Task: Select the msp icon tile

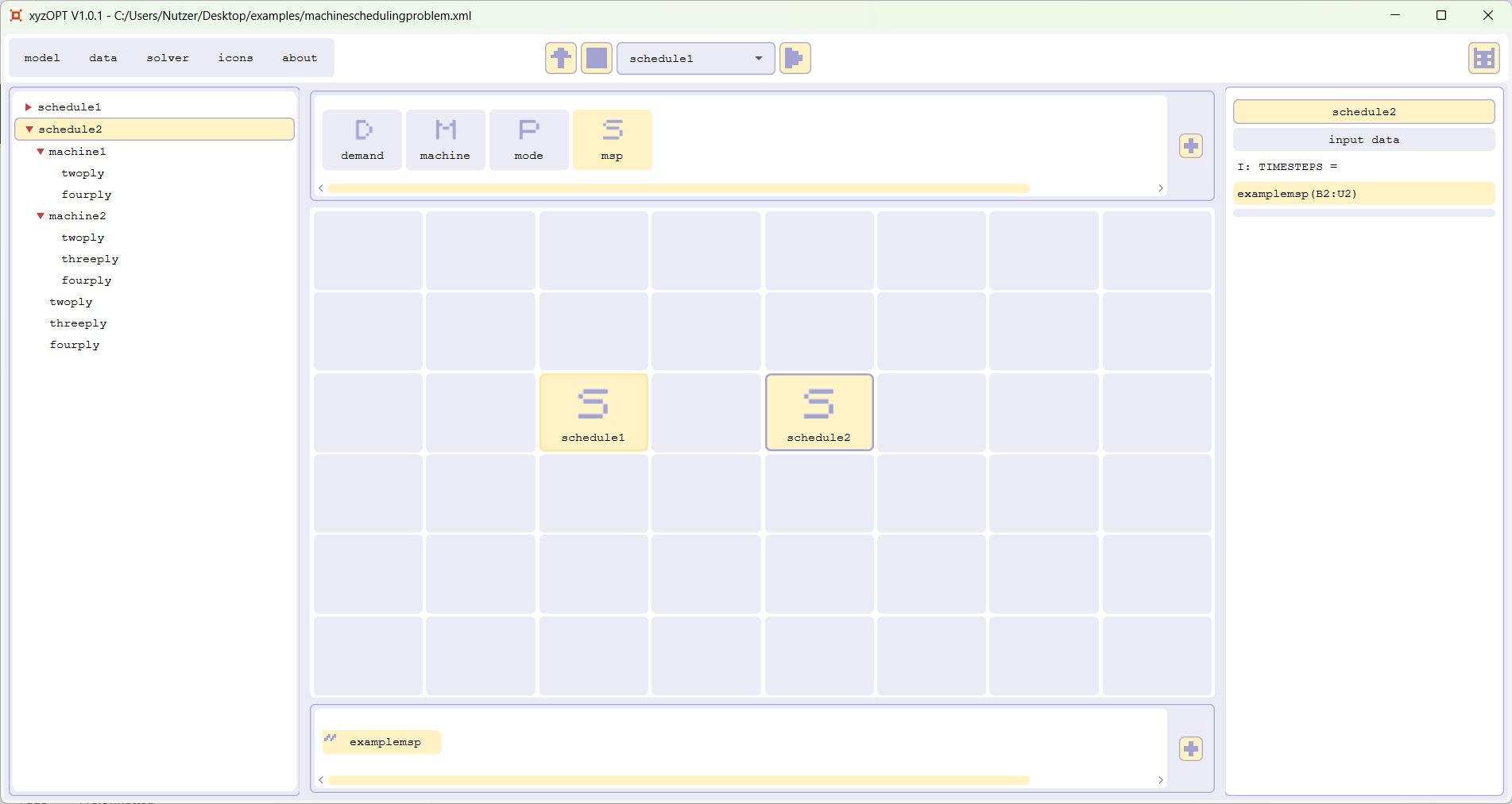Action: pyautogui.click(x=612, y=140)
